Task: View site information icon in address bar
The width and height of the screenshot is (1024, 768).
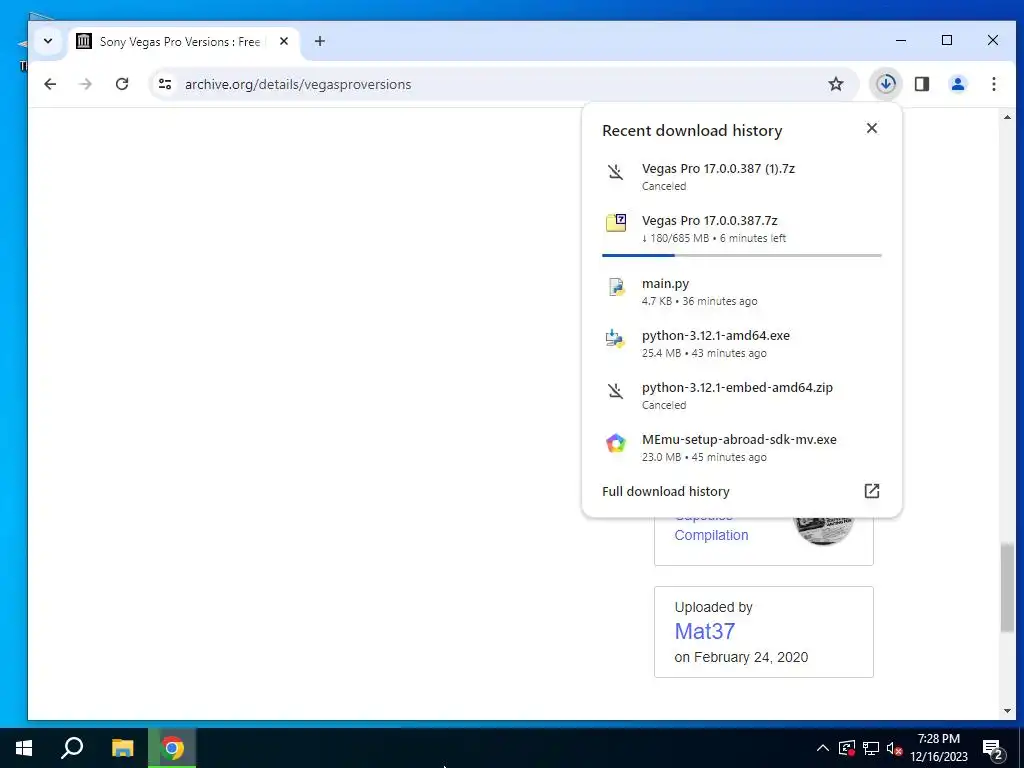Action: click(x=165, y=84)
